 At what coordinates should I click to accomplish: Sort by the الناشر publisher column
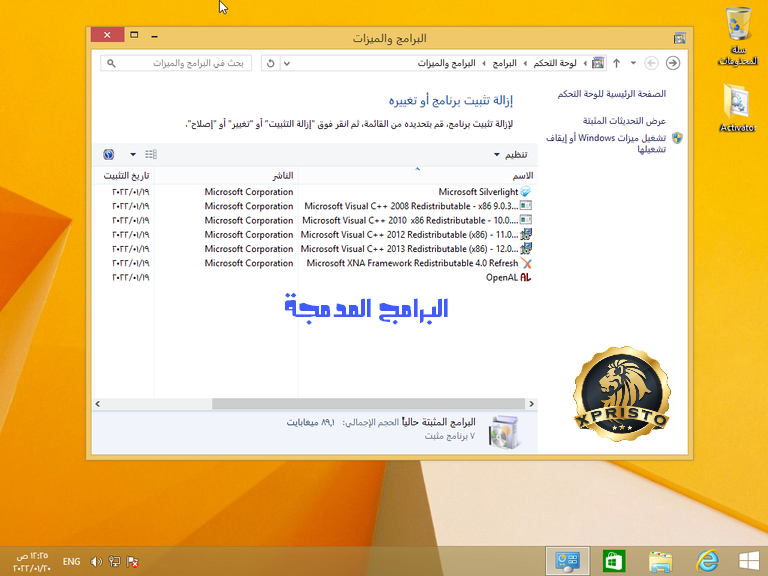(x=226, y=175)
